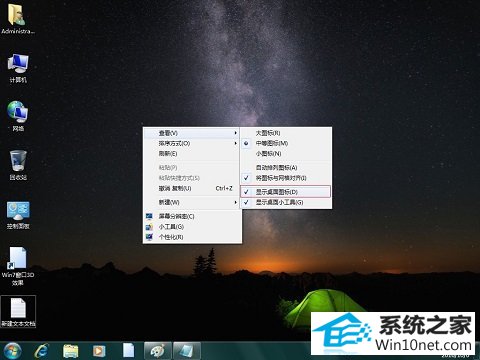
Task: Expand the 排序方式(O) Sort by submenu
Action: [192, 143]
